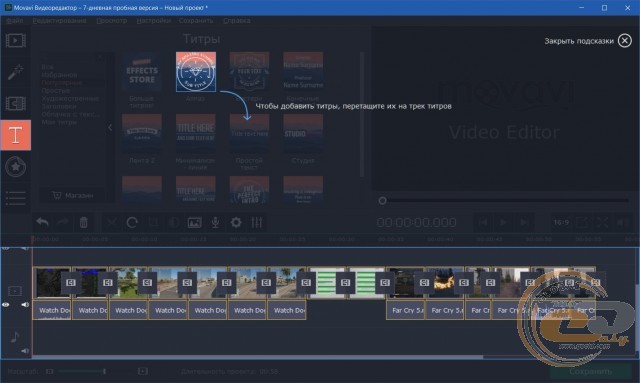Image resolution: width=640 pixels, height=383 pixels.
Task: Open the 16:9 aspect ratio selector
Action: (x=561, y=223)
